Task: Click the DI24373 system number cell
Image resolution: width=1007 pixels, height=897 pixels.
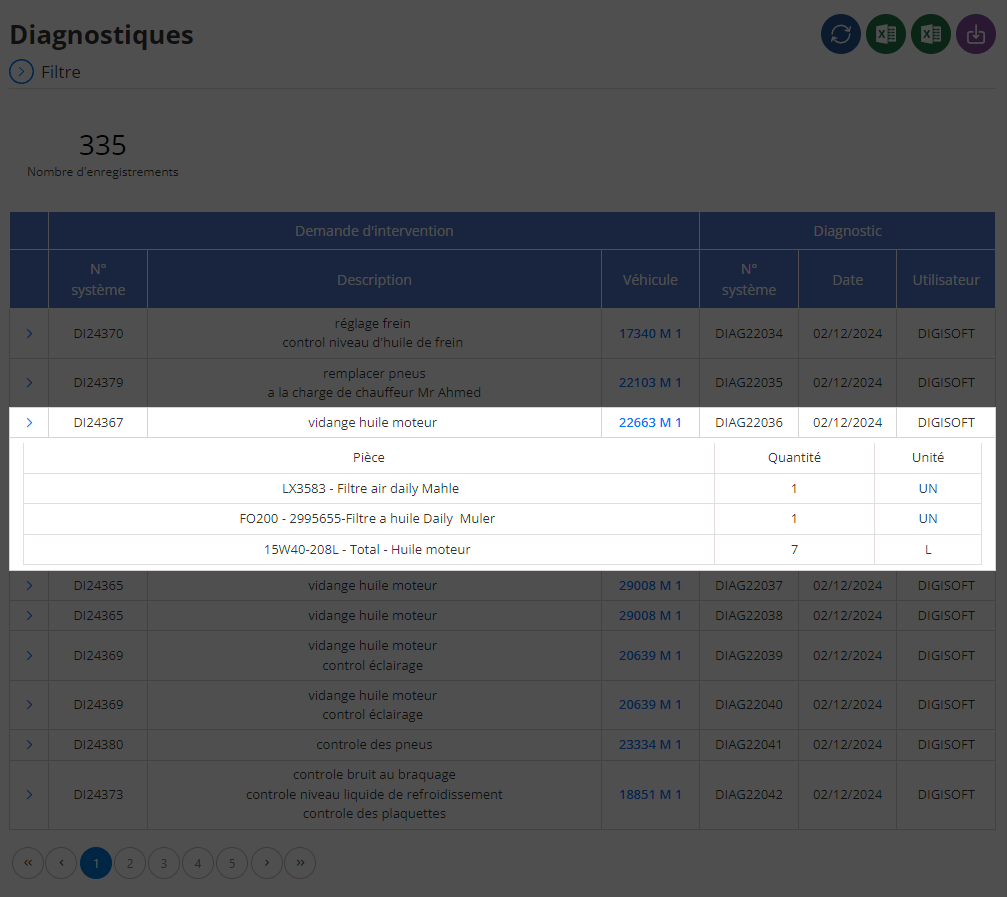Action: click(98, 794)
